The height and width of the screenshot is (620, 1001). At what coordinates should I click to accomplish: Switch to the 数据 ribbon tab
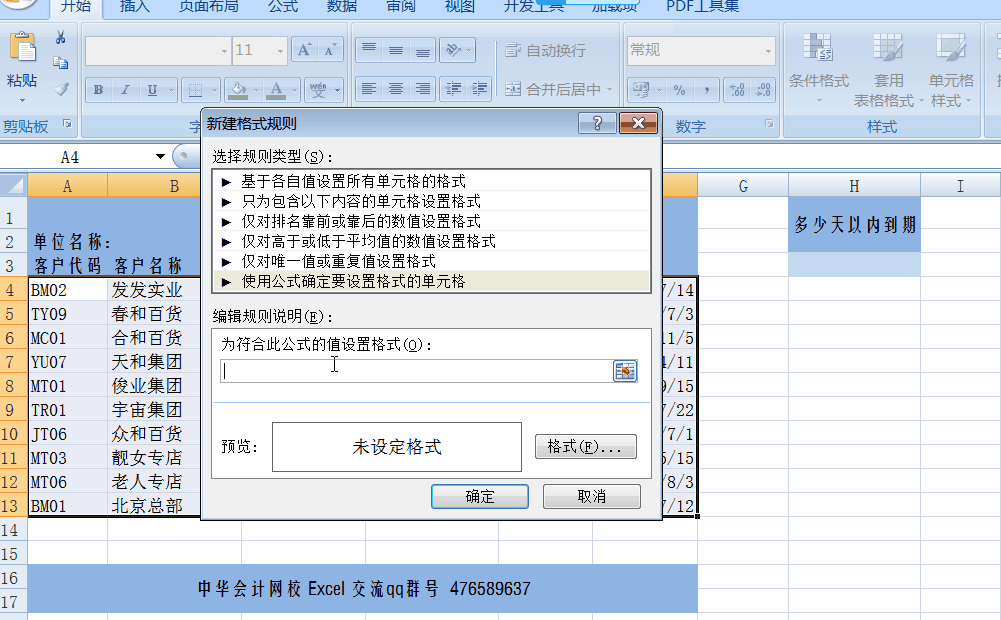pyautogui.click(x=340, y=8)
